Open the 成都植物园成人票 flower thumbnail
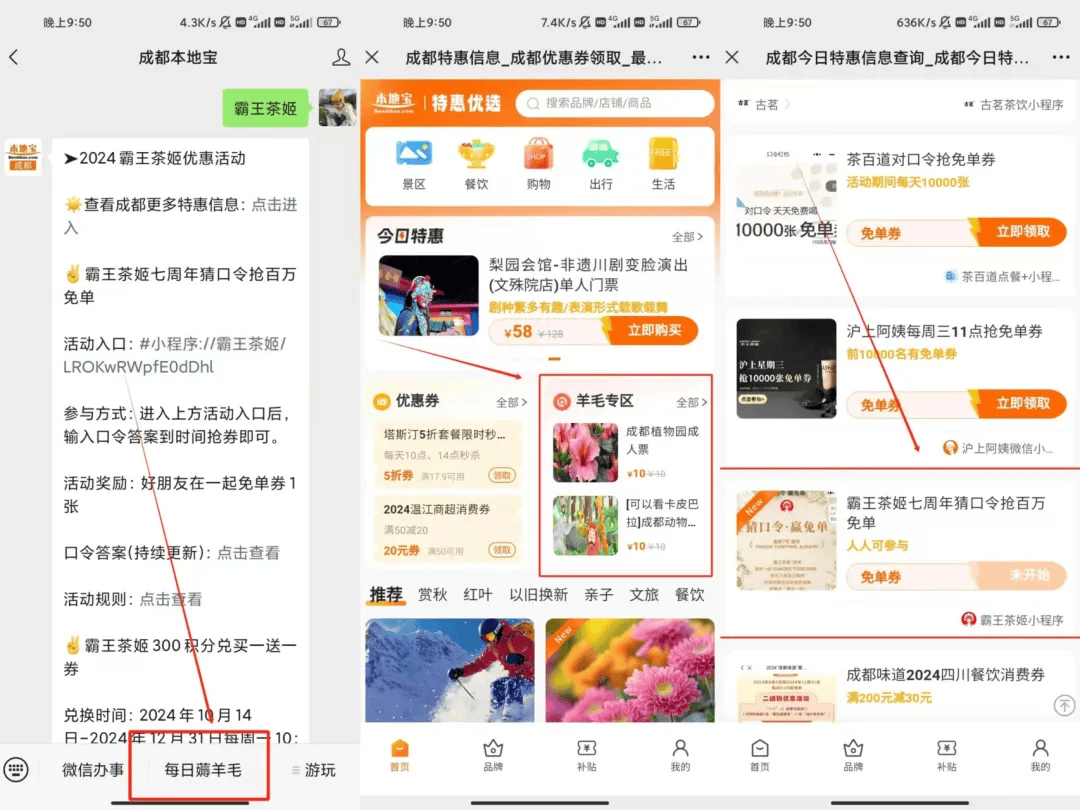The height and width of the screenshot is (810, 1080). (x=585, y=453)
